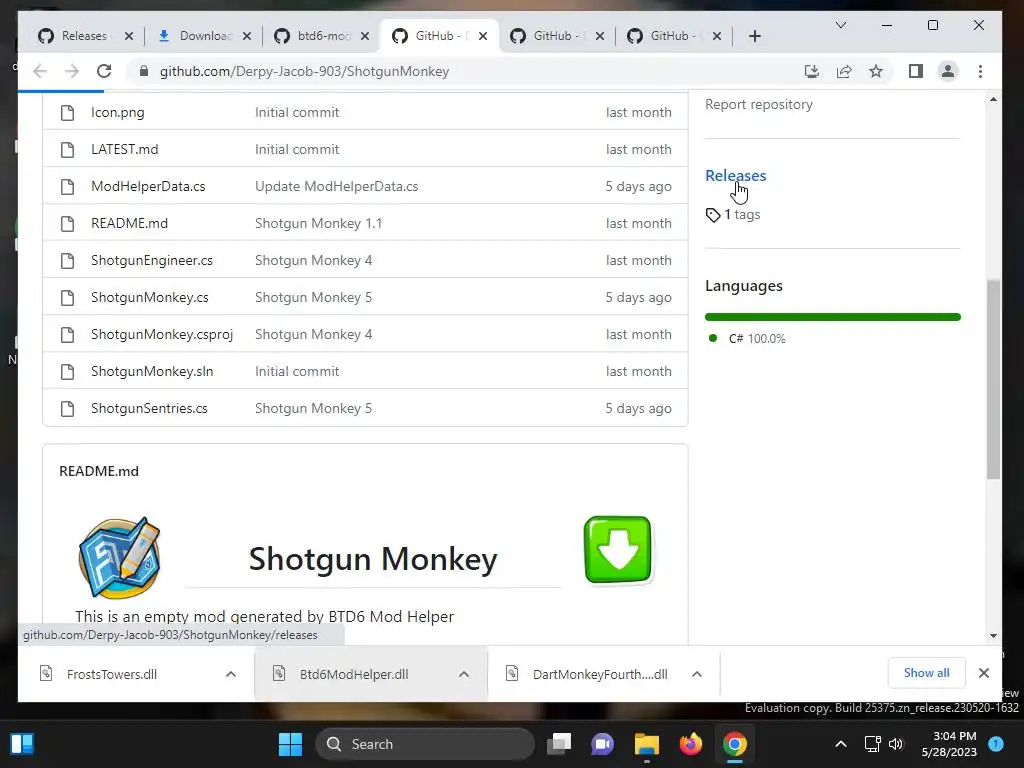Image resolution: width=1024 pixels, height=768 pixels.
Task: Open commit 'Update ModHelperData.cs'
Action: (336, 186)
